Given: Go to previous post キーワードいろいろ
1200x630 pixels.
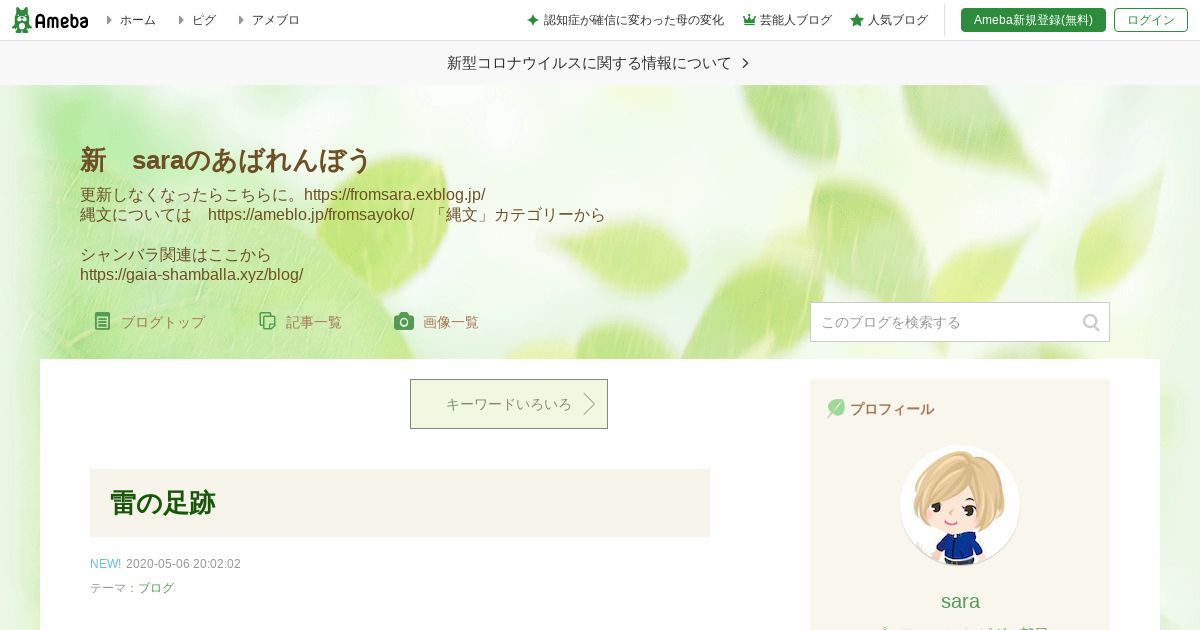Looking at the screenshot, I should click(x=509, y=404).
